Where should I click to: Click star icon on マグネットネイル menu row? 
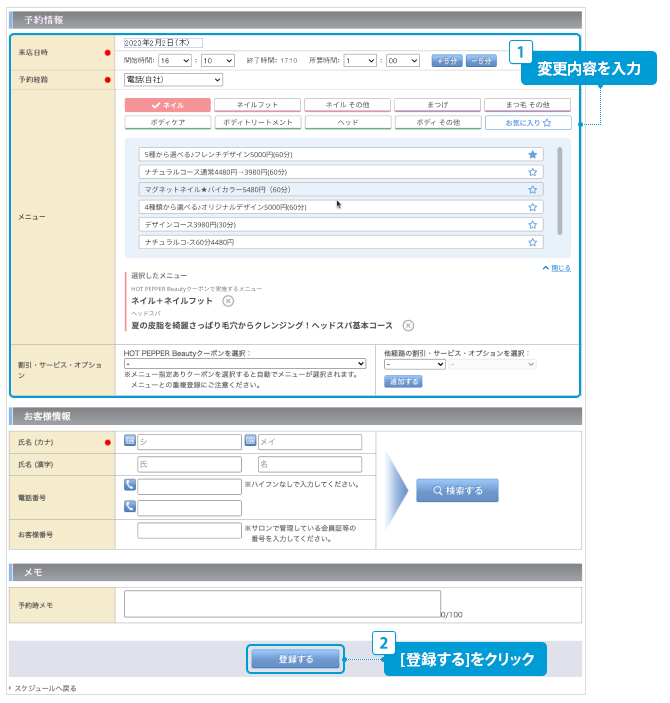[532, 189]
